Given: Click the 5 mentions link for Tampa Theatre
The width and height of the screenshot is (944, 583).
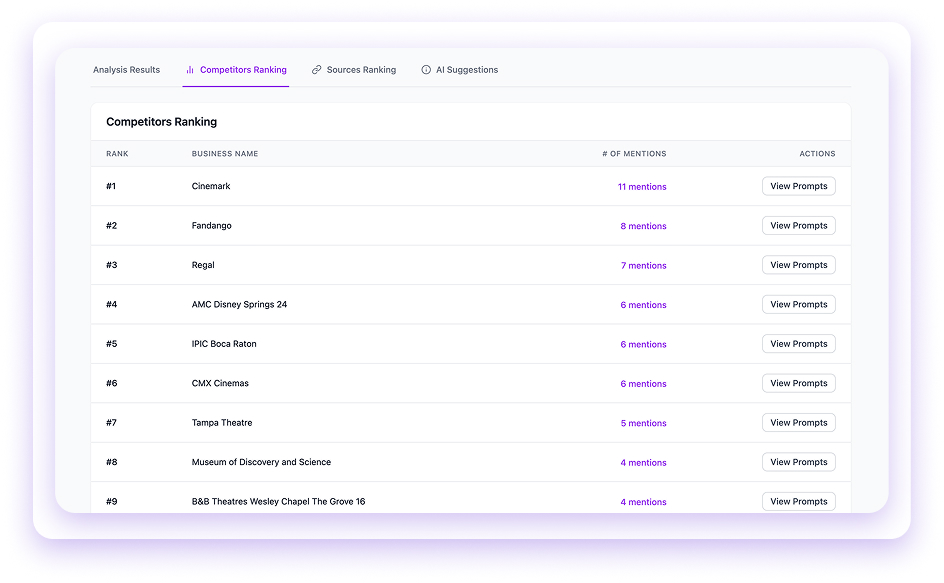Looking at the screenshot, I should click(643, 423).
